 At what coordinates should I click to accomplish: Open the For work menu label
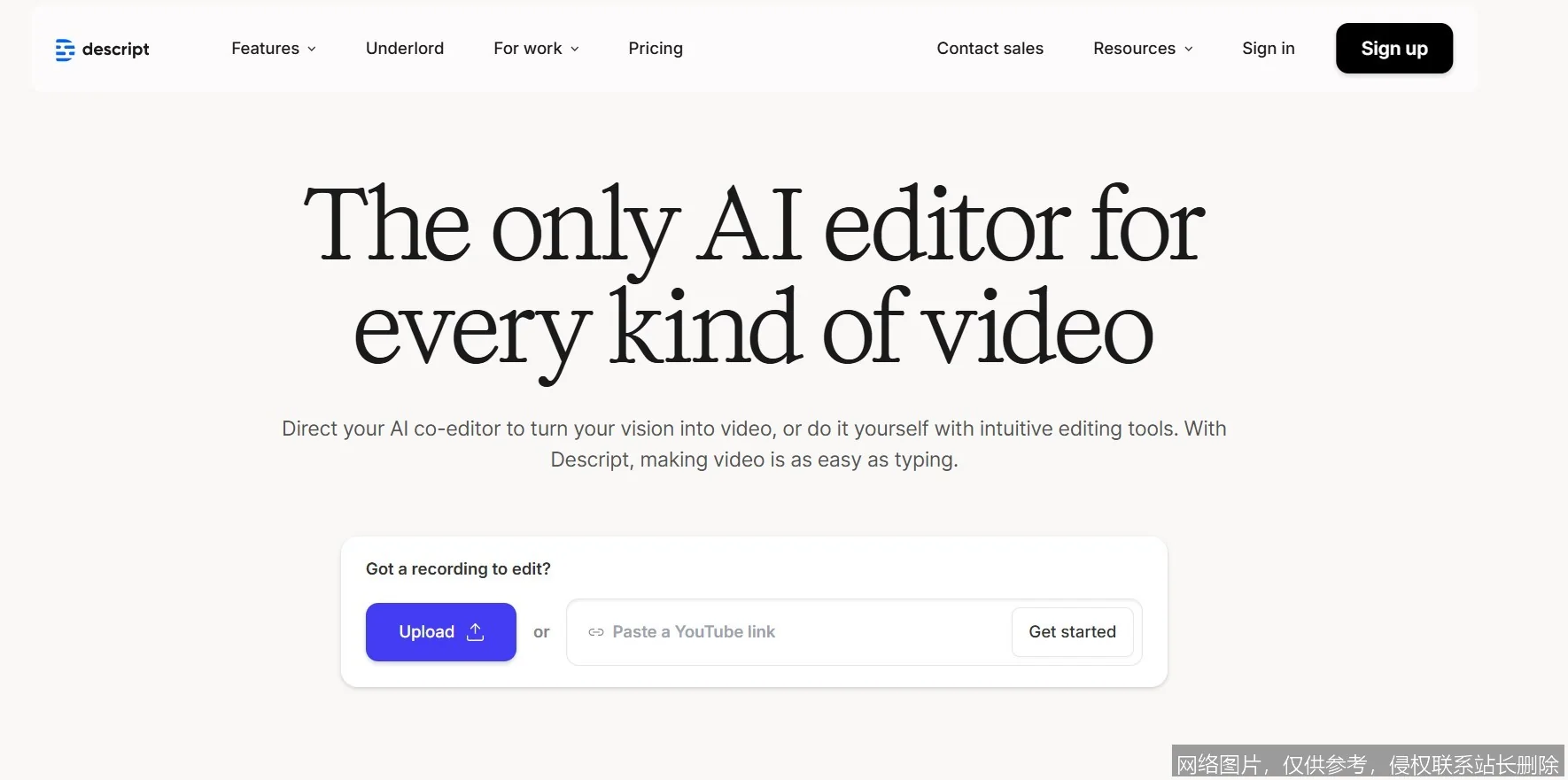tap(527, 49)
